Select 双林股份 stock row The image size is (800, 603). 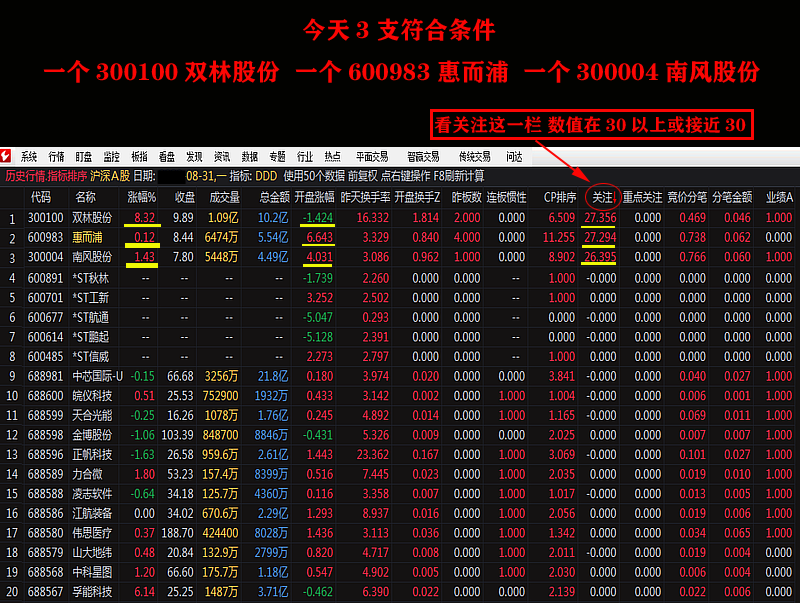click(92, 218)
